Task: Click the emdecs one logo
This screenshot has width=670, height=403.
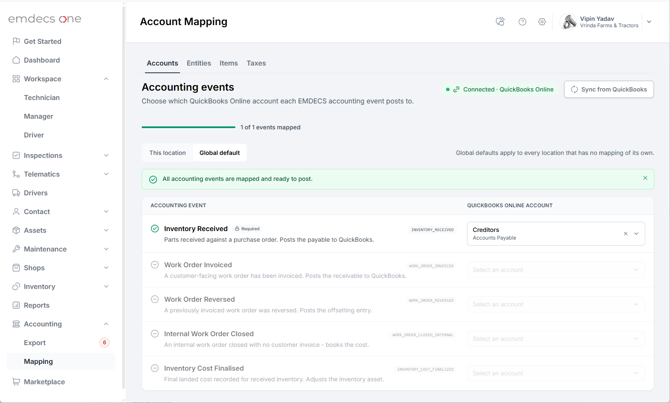Action: [44, 19]
